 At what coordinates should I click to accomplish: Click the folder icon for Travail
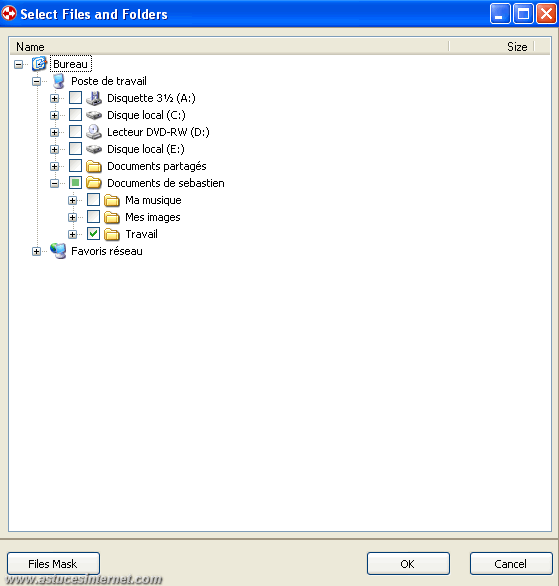pos(112,234)
